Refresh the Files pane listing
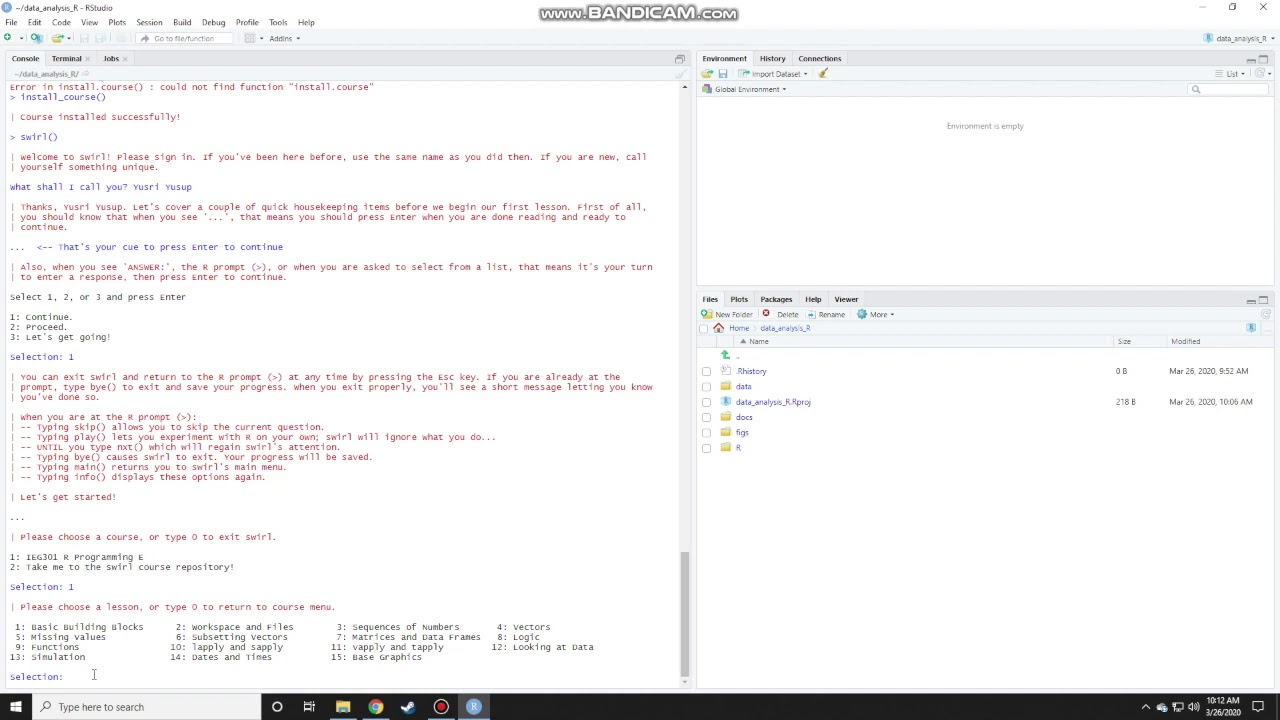The width and height of the screenshot is (1280, 720). 1266,314
